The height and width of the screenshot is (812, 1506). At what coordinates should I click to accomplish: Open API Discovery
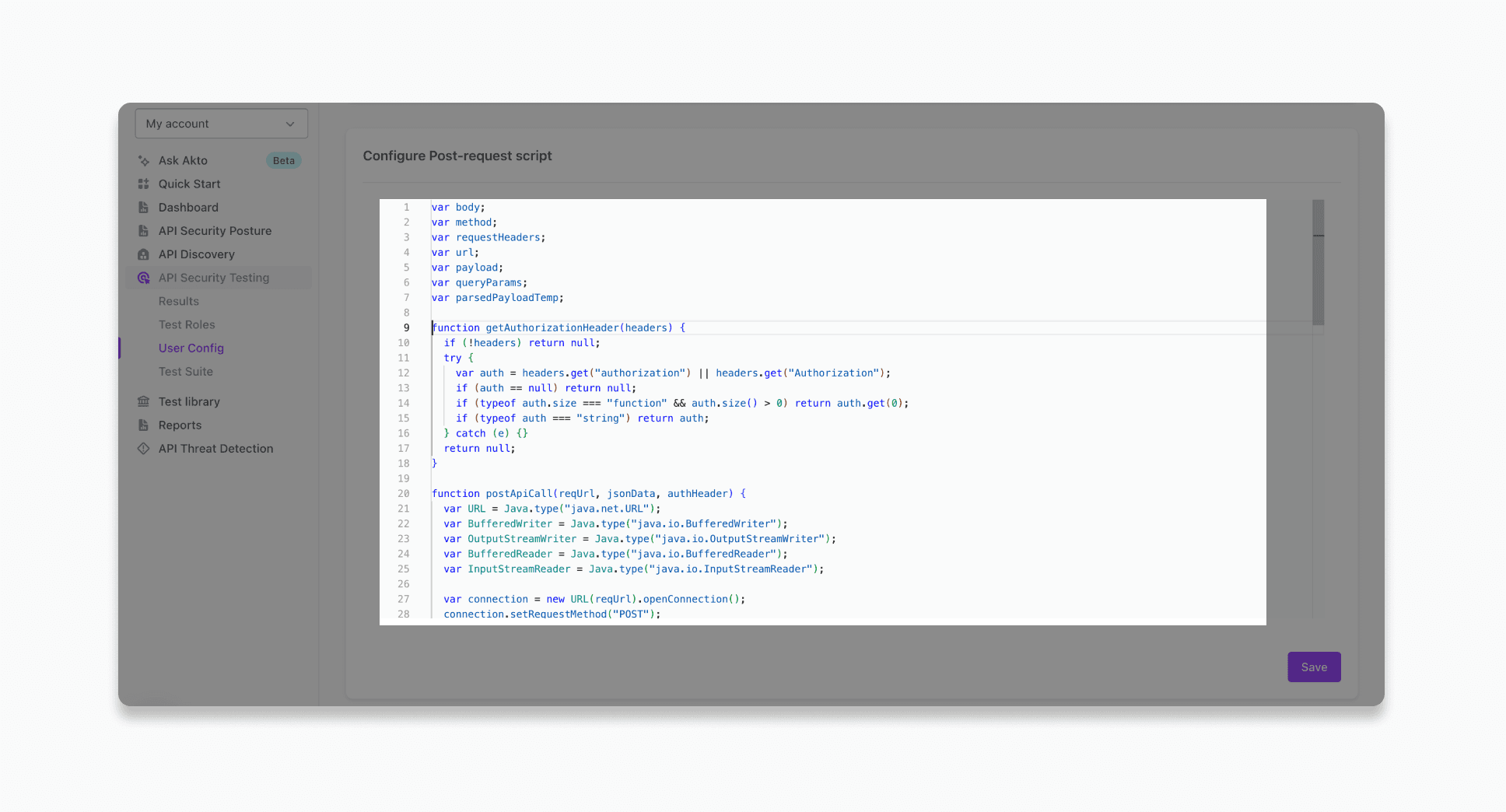click(x=196, y=254)
